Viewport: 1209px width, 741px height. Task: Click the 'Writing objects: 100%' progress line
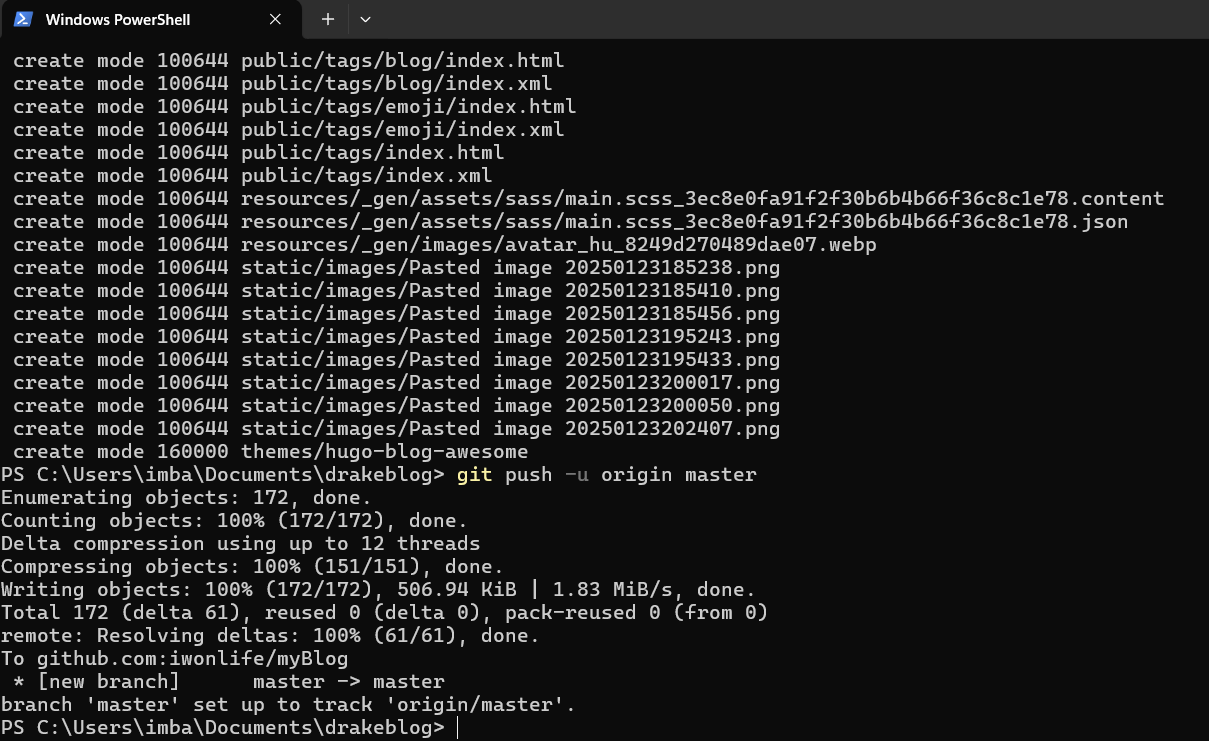pyautogui.click(x=378, y=590)
